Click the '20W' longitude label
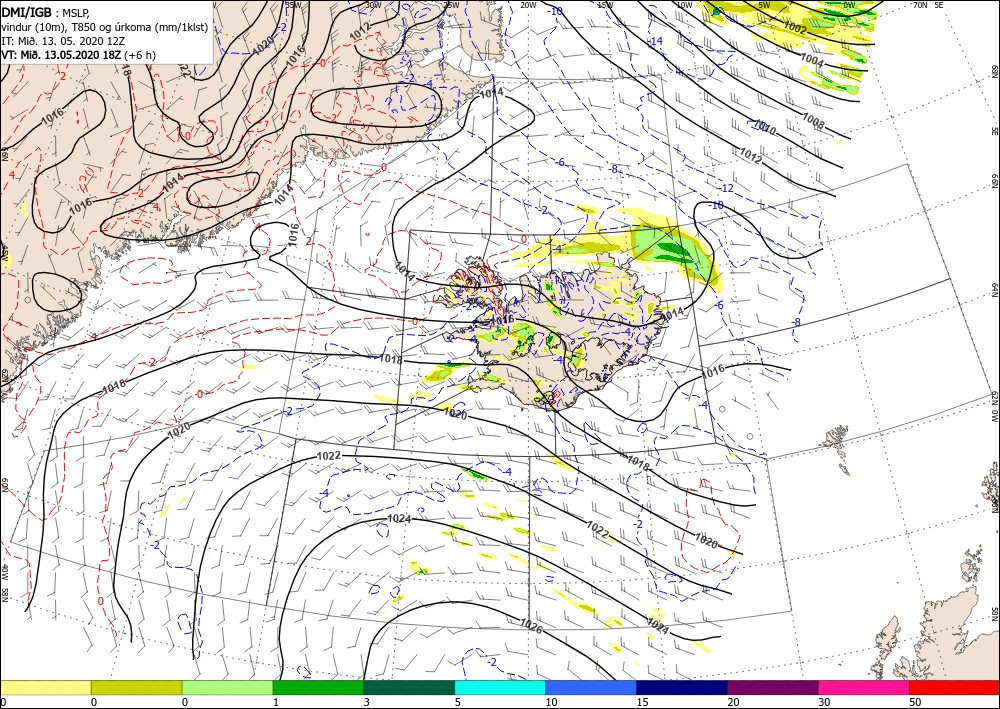 click(528, 4)
